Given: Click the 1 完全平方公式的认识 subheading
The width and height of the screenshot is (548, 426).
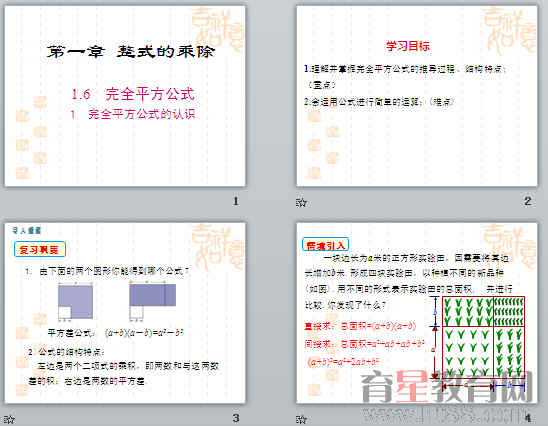Looking at the screenshot, I should 133,114.
